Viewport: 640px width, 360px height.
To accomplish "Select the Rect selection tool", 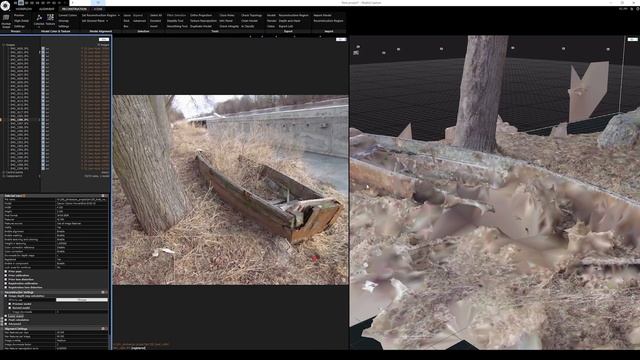I will pos(126,21).
